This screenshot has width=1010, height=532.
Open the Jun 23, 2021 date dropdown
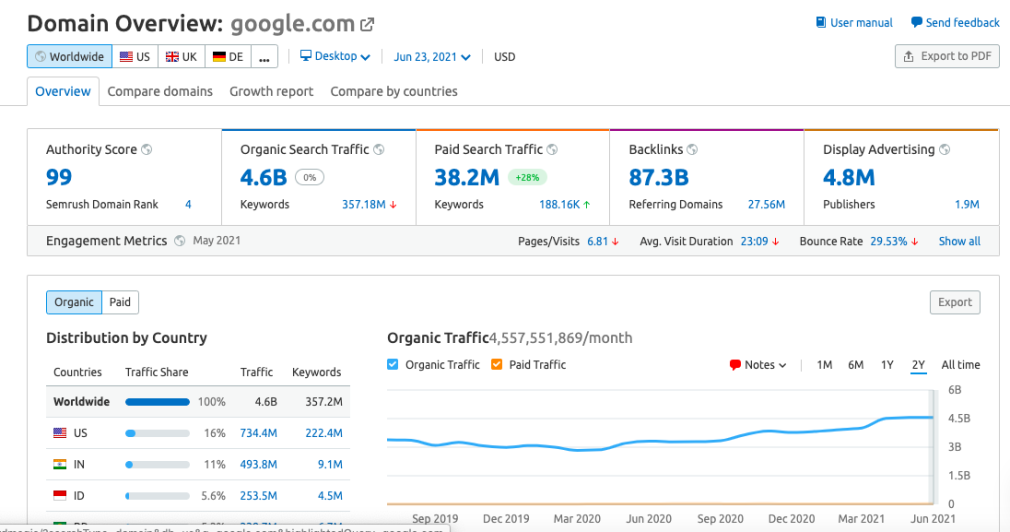click(x=432, y=57)
